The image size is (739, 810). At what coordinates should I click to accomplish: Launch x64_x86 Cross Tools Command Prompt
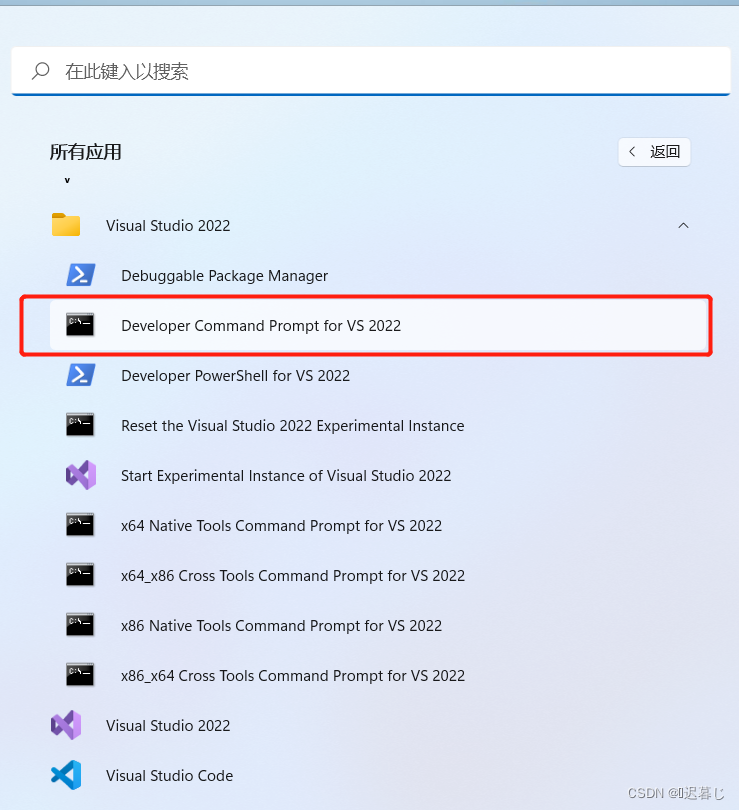tap(293, 575)
